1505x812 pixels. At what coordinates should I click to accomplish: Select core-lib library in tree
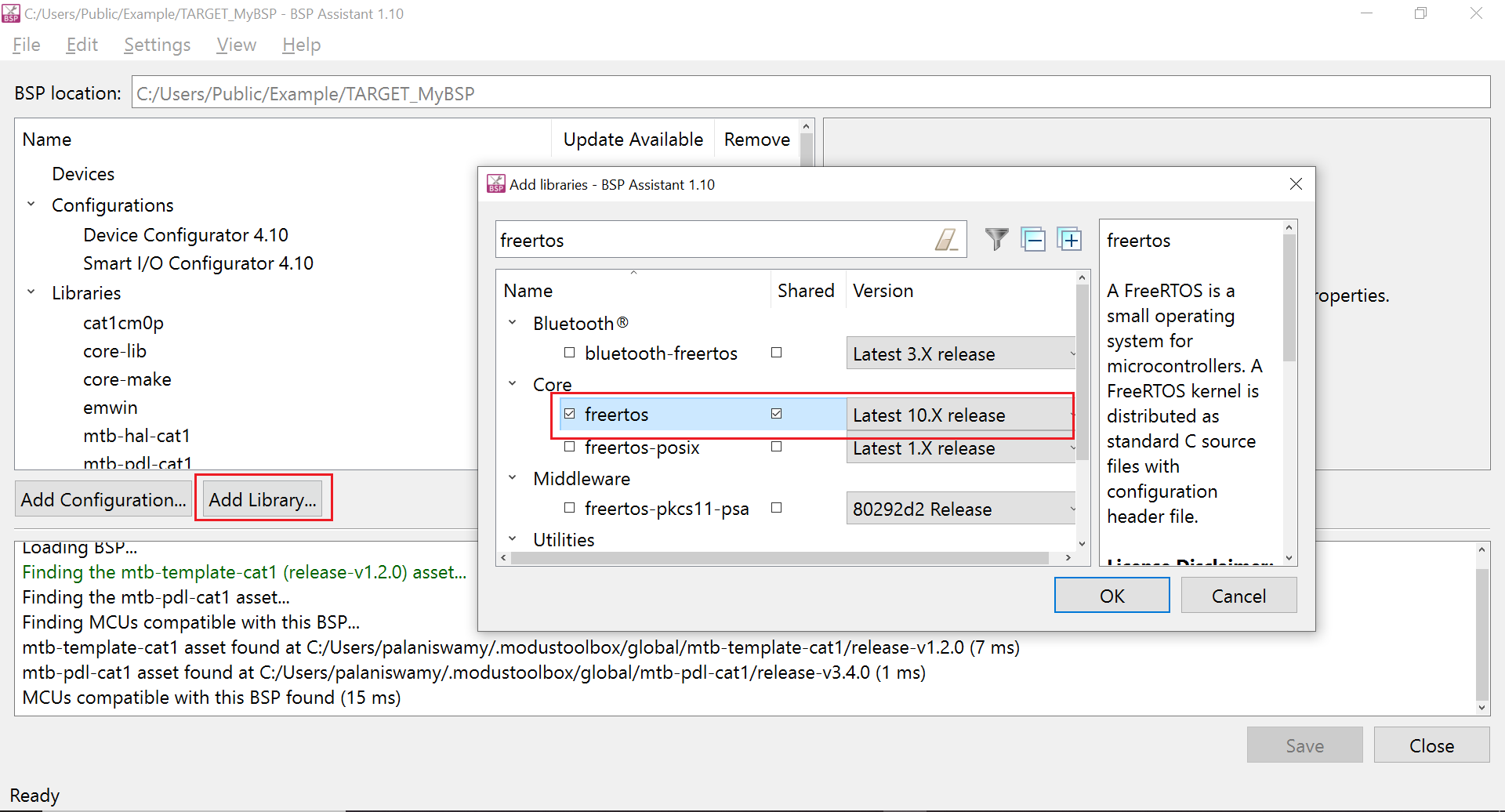tap(114, 350)
